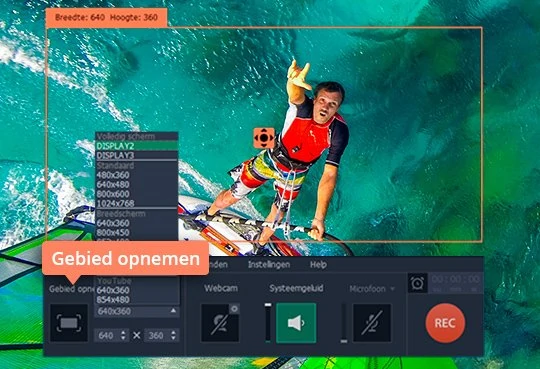Click the system sound volume slider
540x369 pixels.
coord(268,323)
